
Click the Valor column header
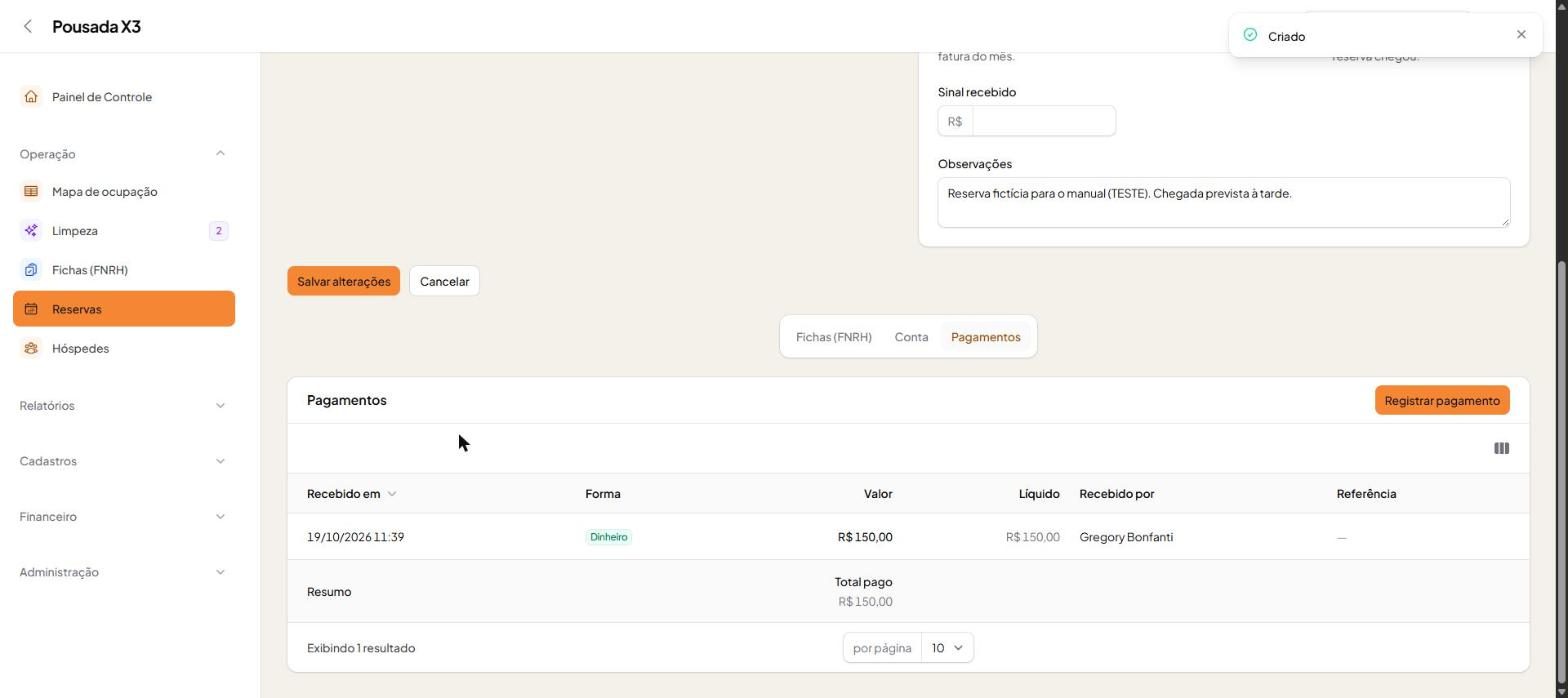[878, 494]
